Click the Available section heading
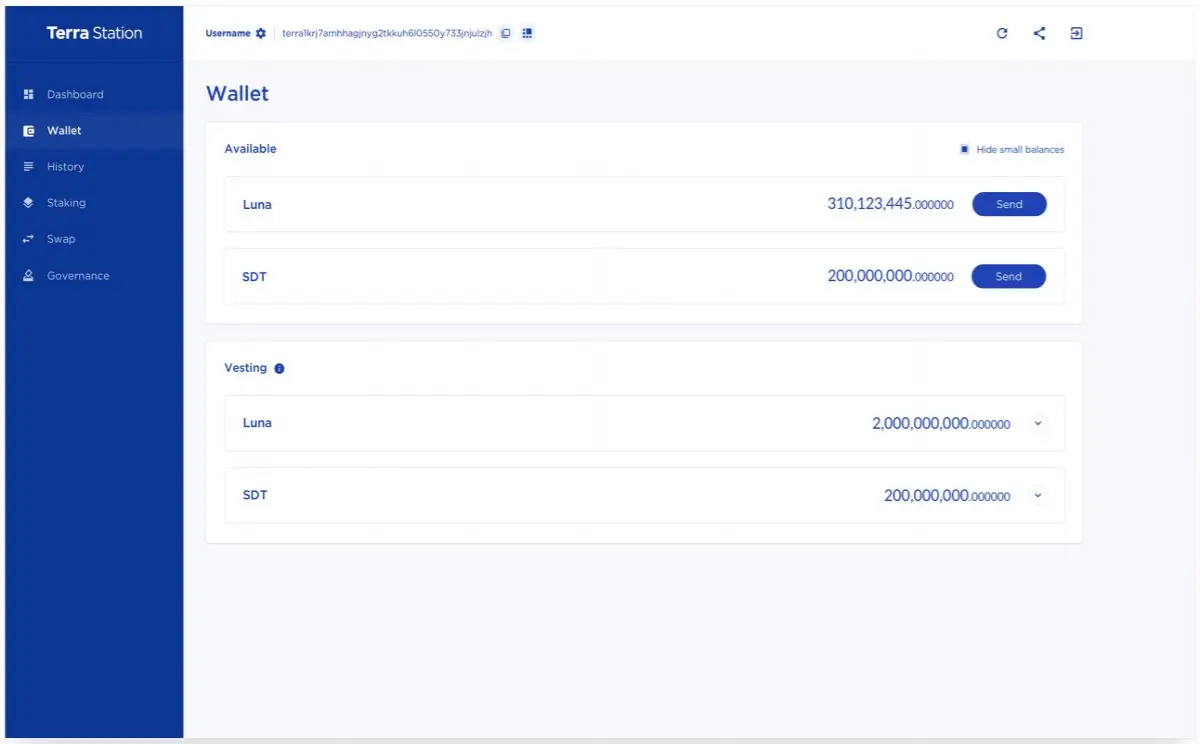The height and width of the screenshot is (744, 1200). (x=250, y=148)
